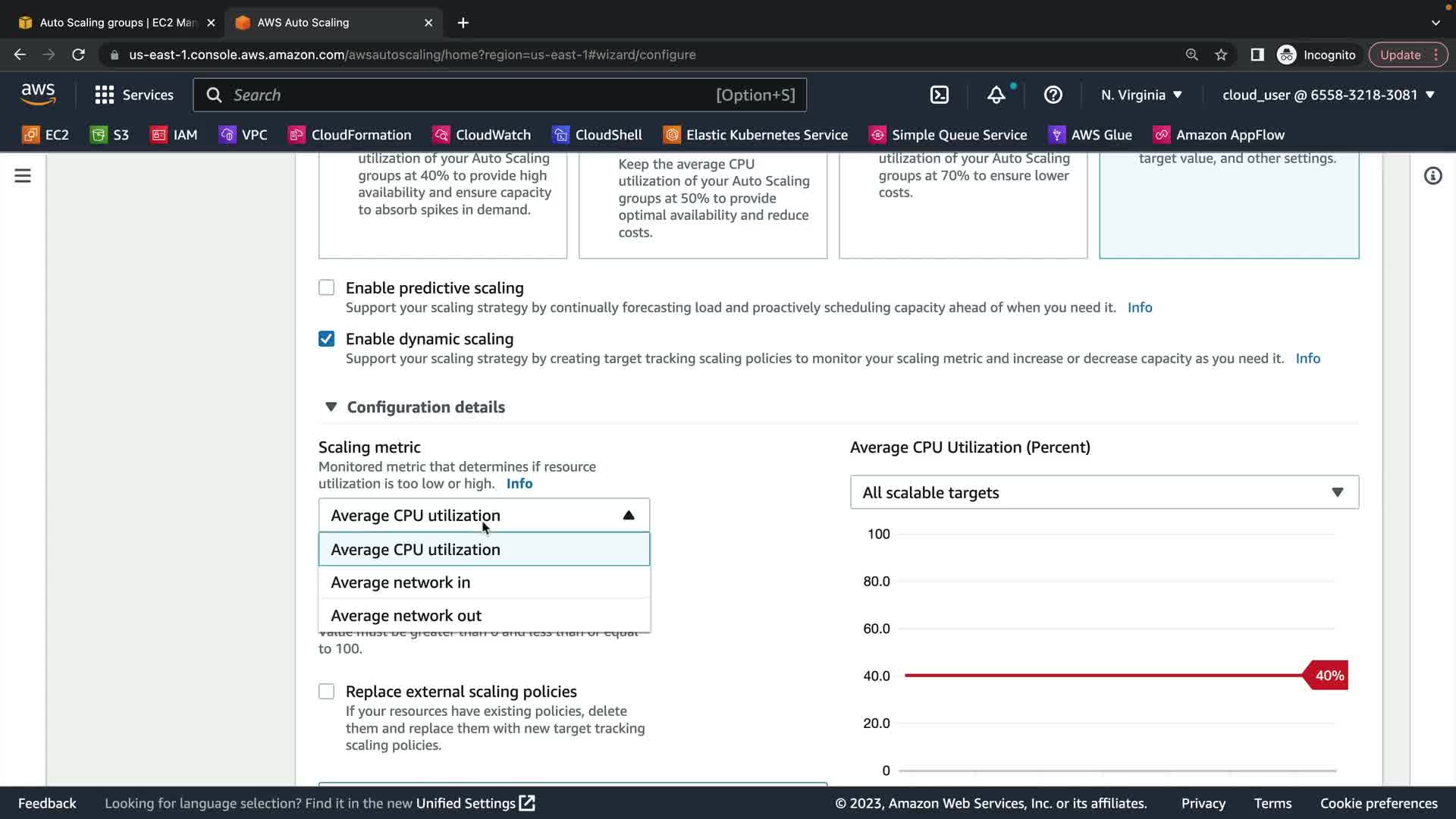Open the N. Virginia region selector
This screenshot has height=819, width=1456.
click(1141, 95)
